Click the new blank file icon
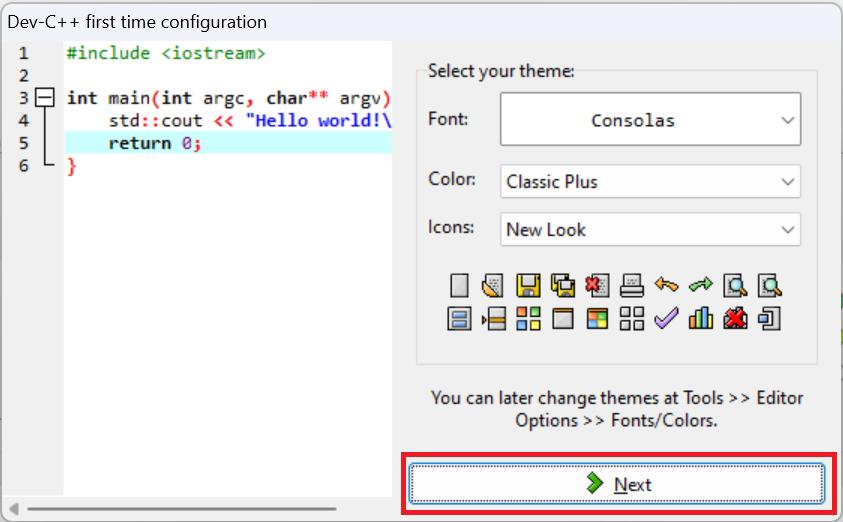Viewport: 843px width, 522px height. coord(459,286)
